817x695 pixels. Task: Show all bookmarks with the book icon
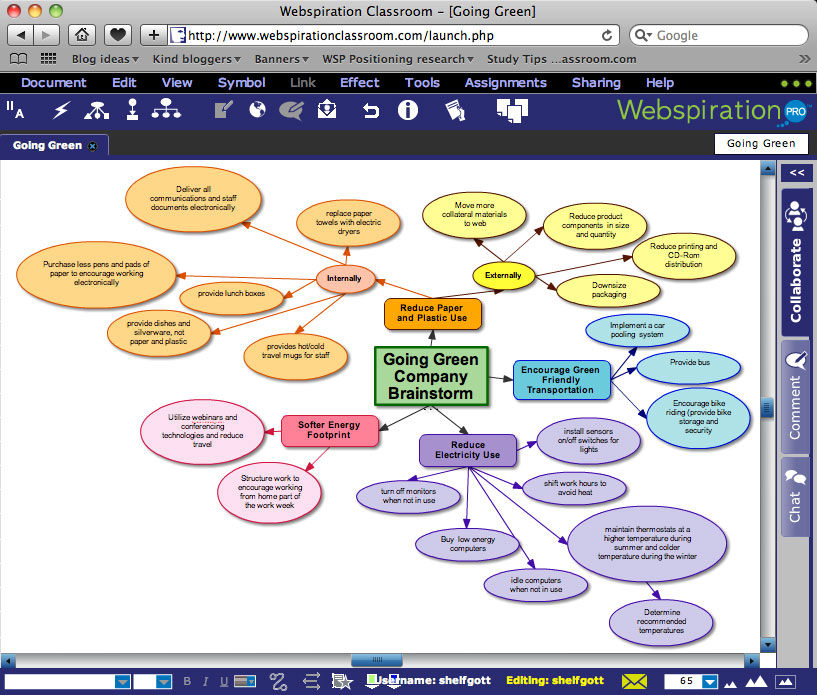19,58
